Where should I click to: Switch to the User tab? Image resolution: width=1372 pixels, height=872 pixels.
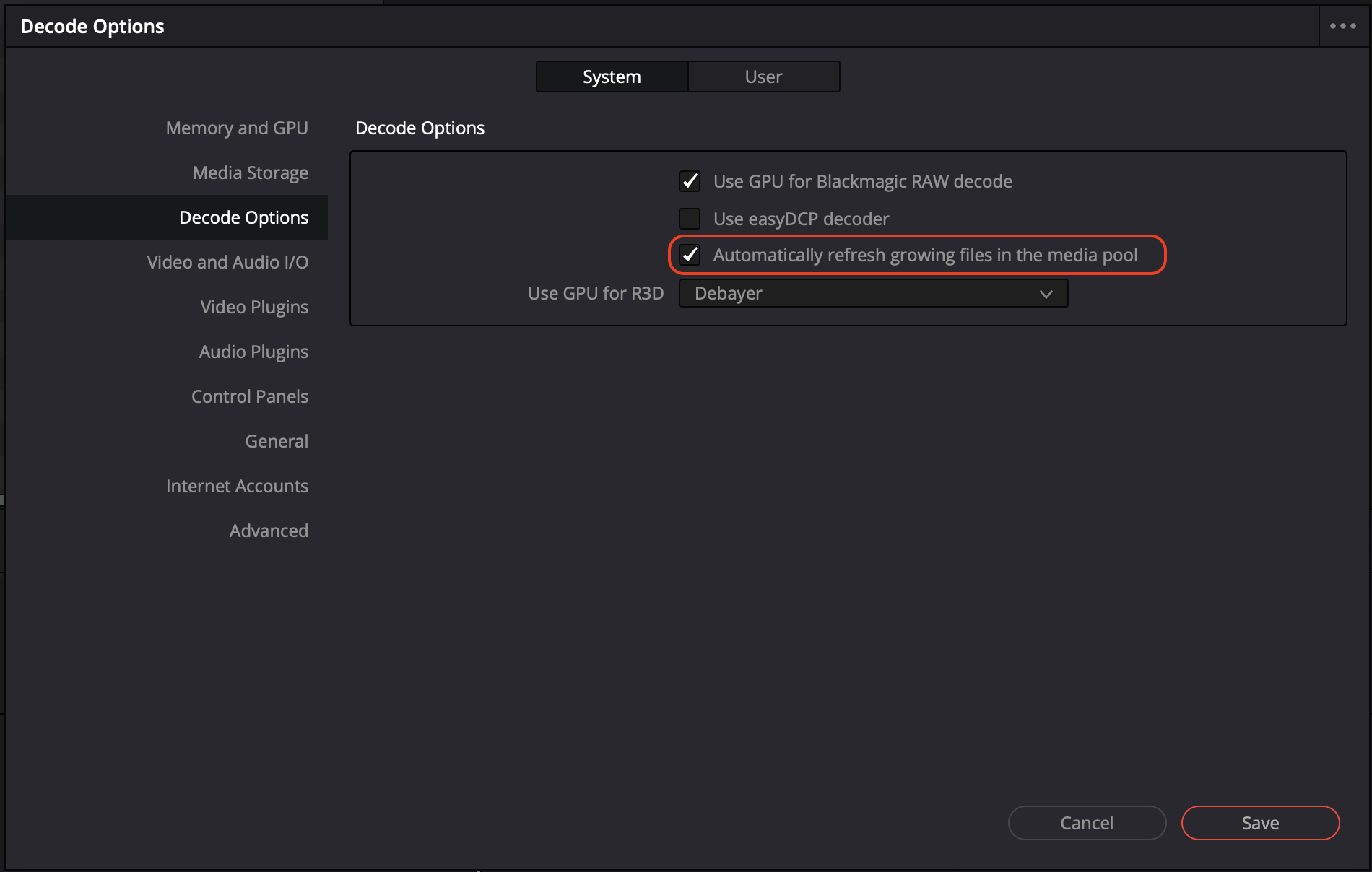coord(763,77)
